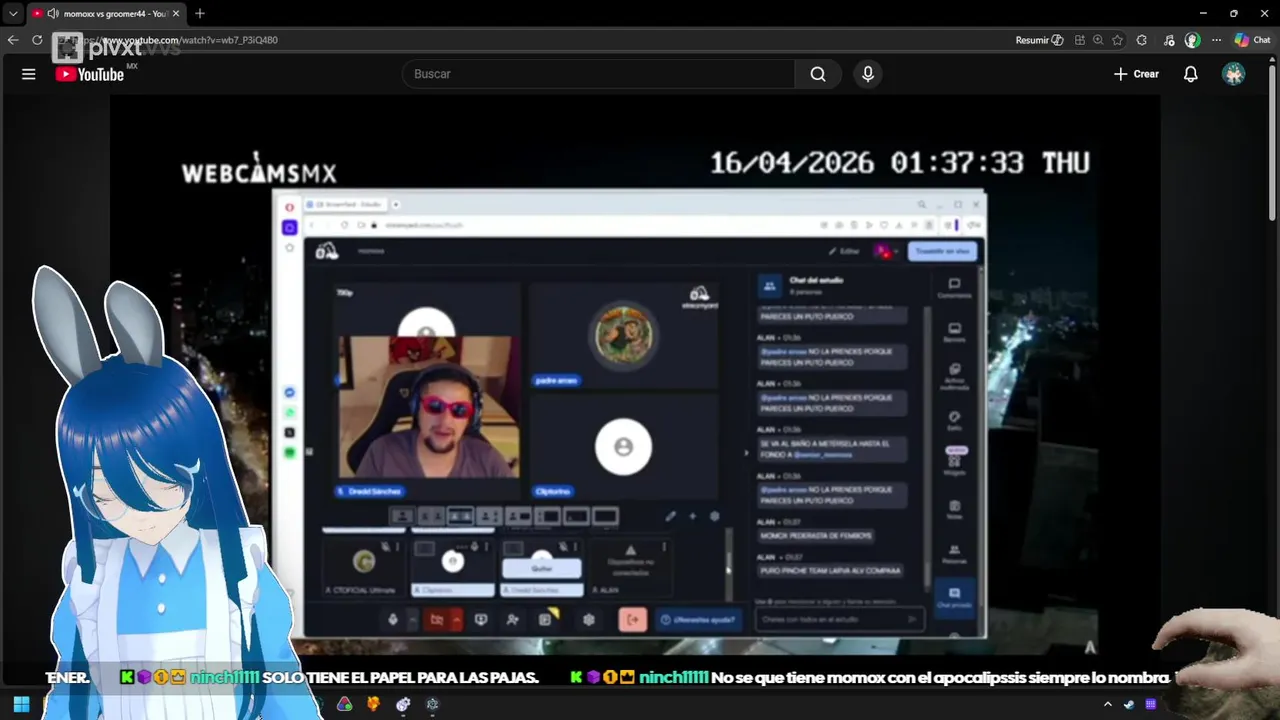The height and width of the screenshot is (720, 1280).
Task: Open the Windows Start button
Action: pyautogui.click(x=21, y=704)
